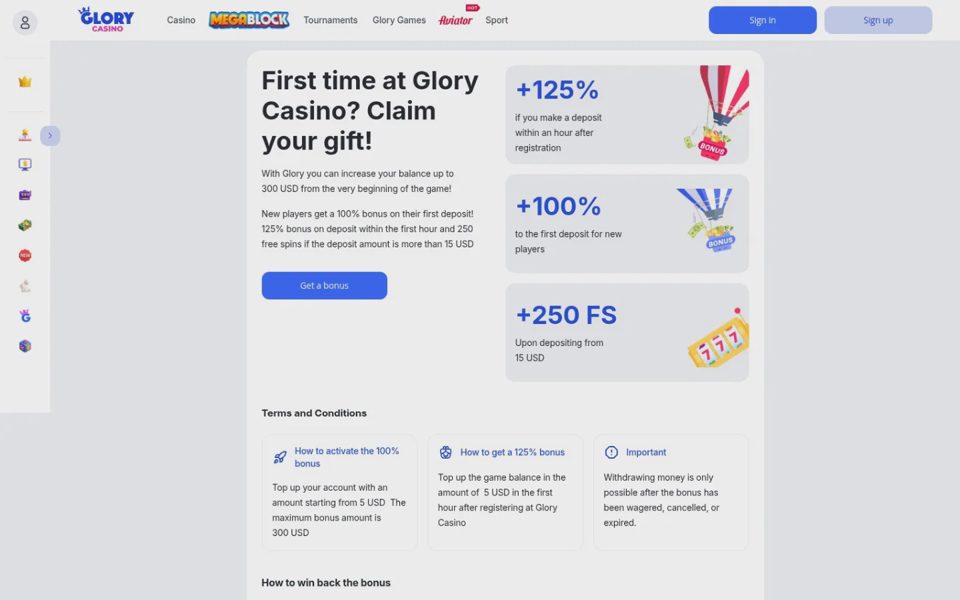The image size is (960, 600).
Task: Go to the Tournaments section
Action: point(331,20)
